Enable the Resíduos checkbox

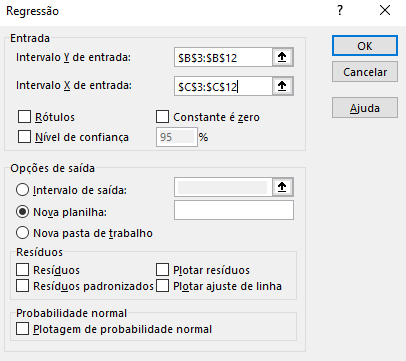pyautogui.click(x=22, y=270)
